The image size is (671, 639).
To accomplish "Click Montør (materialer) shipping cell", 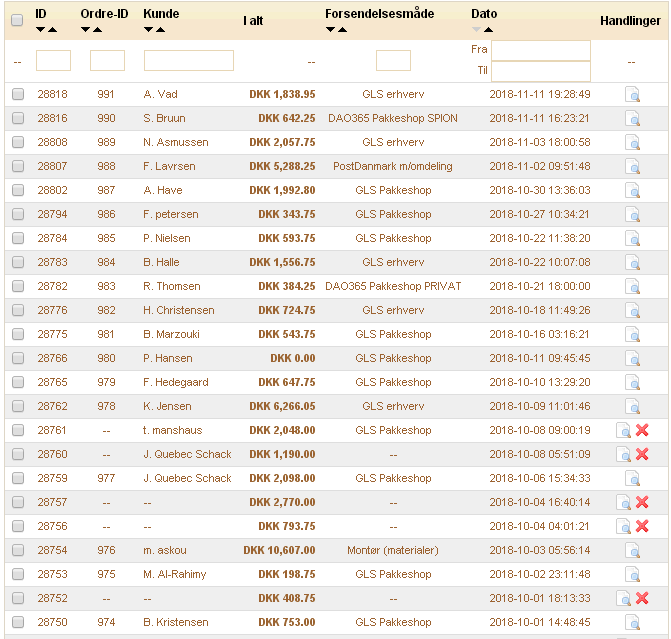I will (393, 550).
